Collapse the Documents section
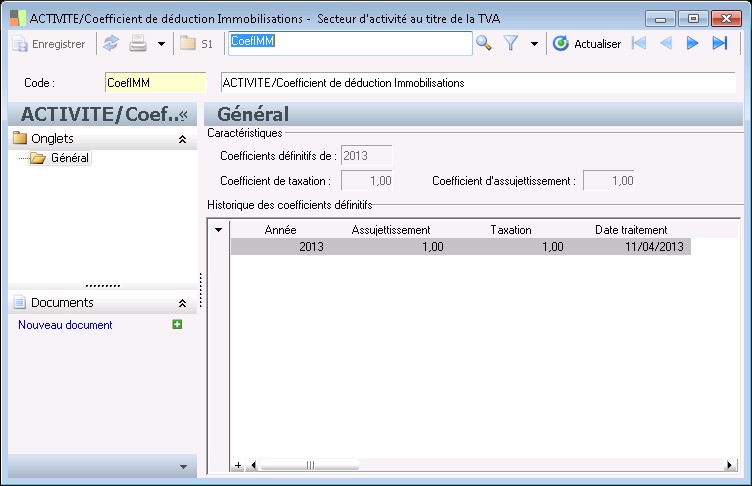752x486 pixels. point(182,302)
